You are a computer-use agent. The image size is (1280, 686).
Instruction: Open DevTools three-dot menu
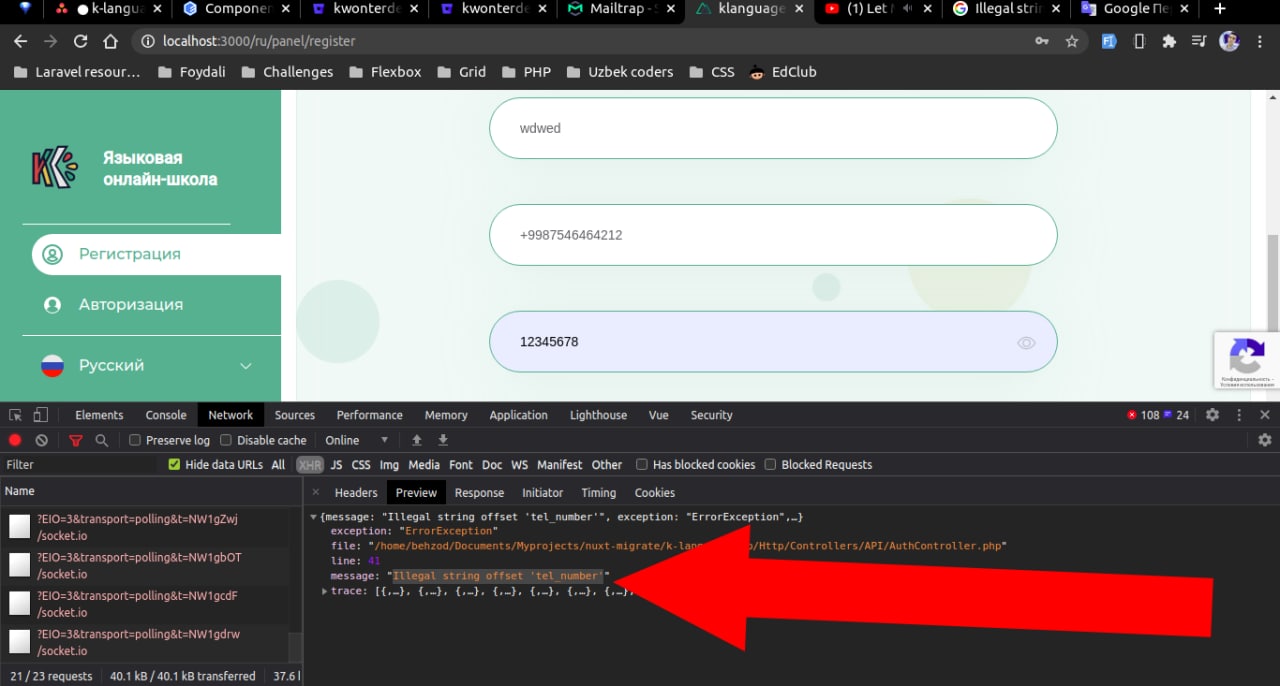[x=1239, y=415]
